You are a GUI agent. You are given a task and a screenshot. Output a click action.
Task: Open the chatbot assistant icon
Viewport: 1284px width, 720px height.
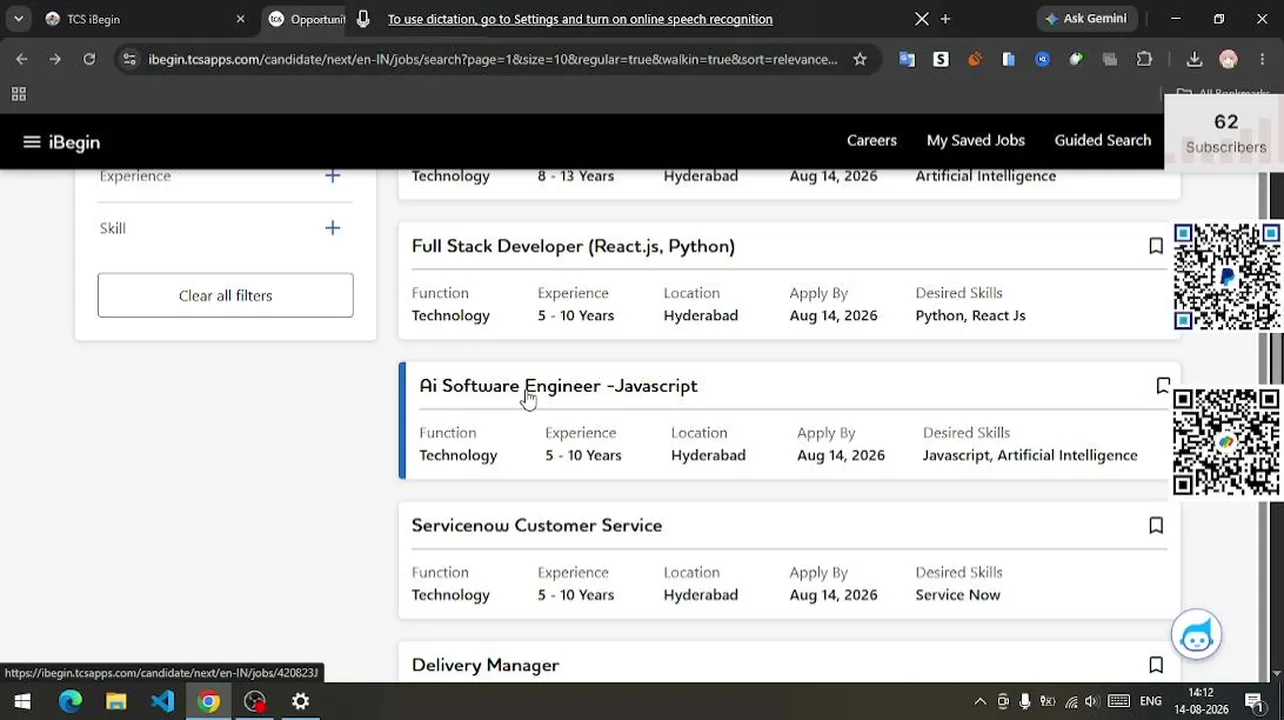coord(1196,634)
